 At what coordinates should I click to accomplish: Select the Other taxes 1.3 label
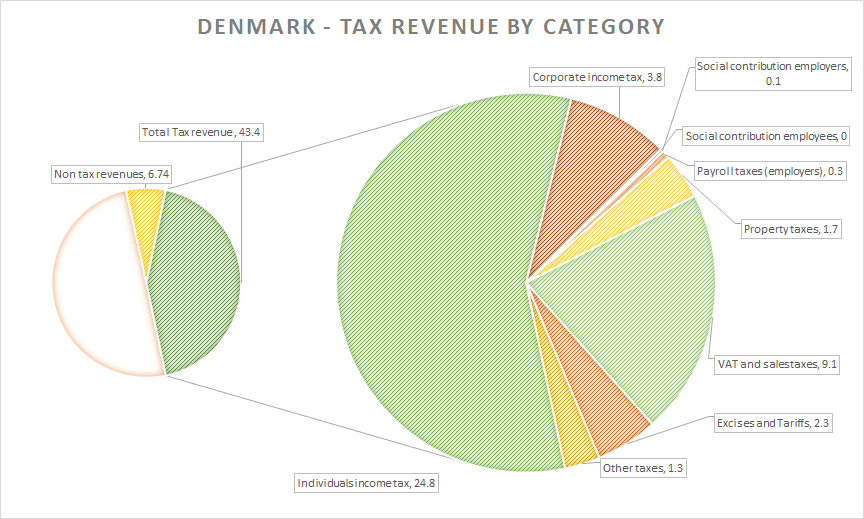point(645,467)
